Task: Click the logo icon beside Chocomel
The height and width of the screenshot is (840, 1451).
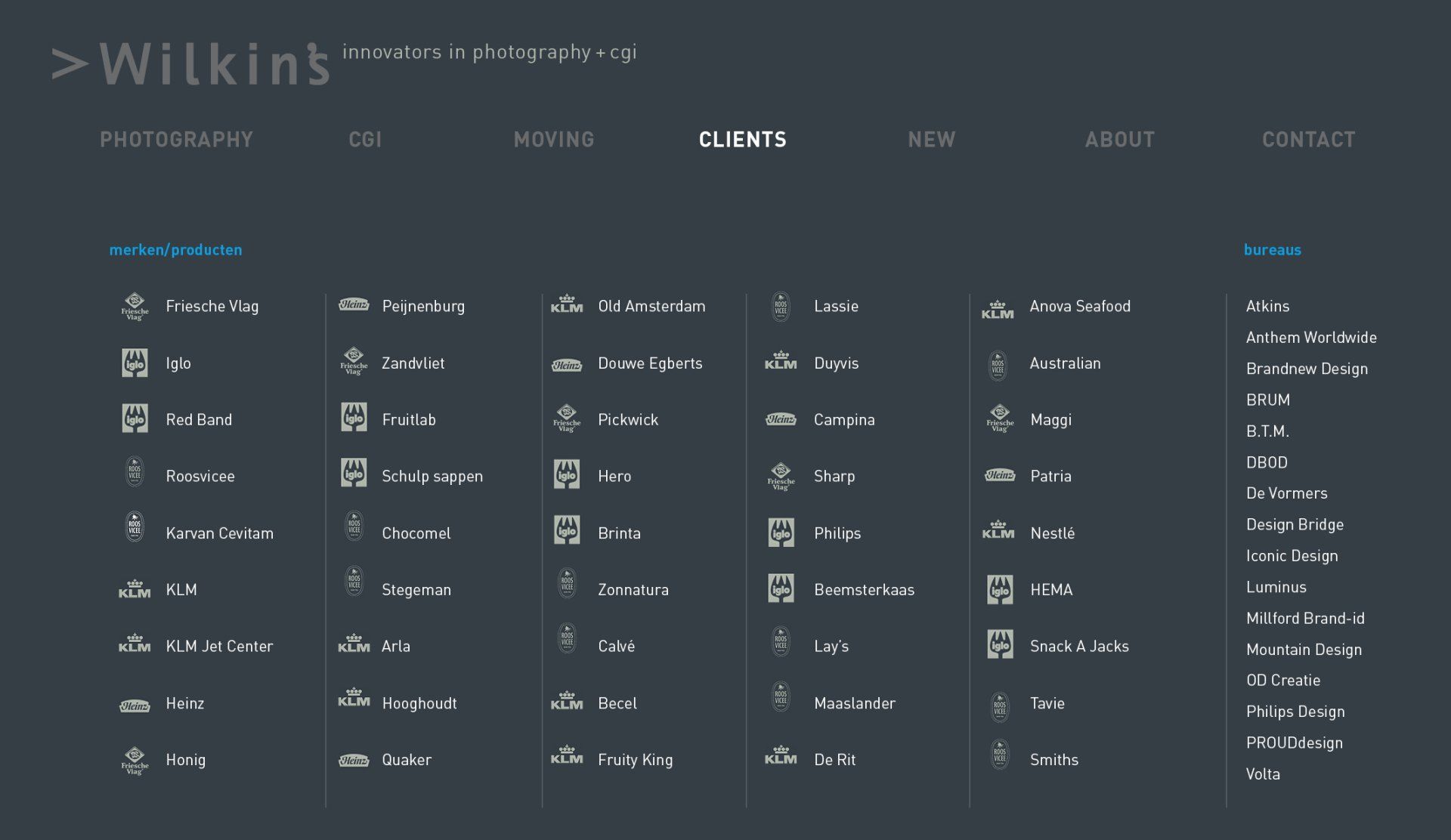Action: (354, 527)
